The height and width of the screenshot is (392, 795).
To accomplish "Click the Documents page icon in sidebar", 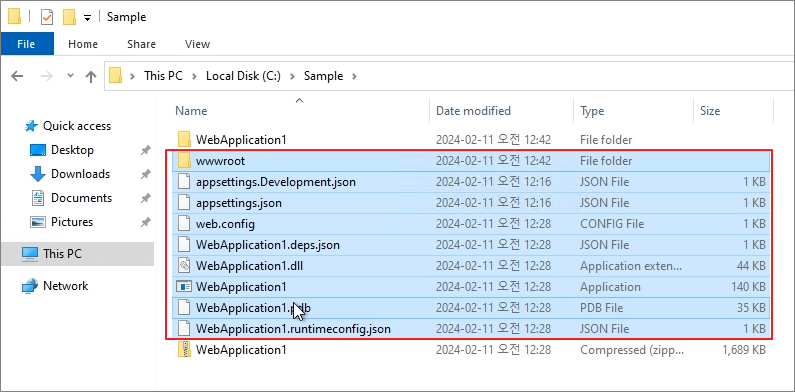I will click(x=38, y=198).
